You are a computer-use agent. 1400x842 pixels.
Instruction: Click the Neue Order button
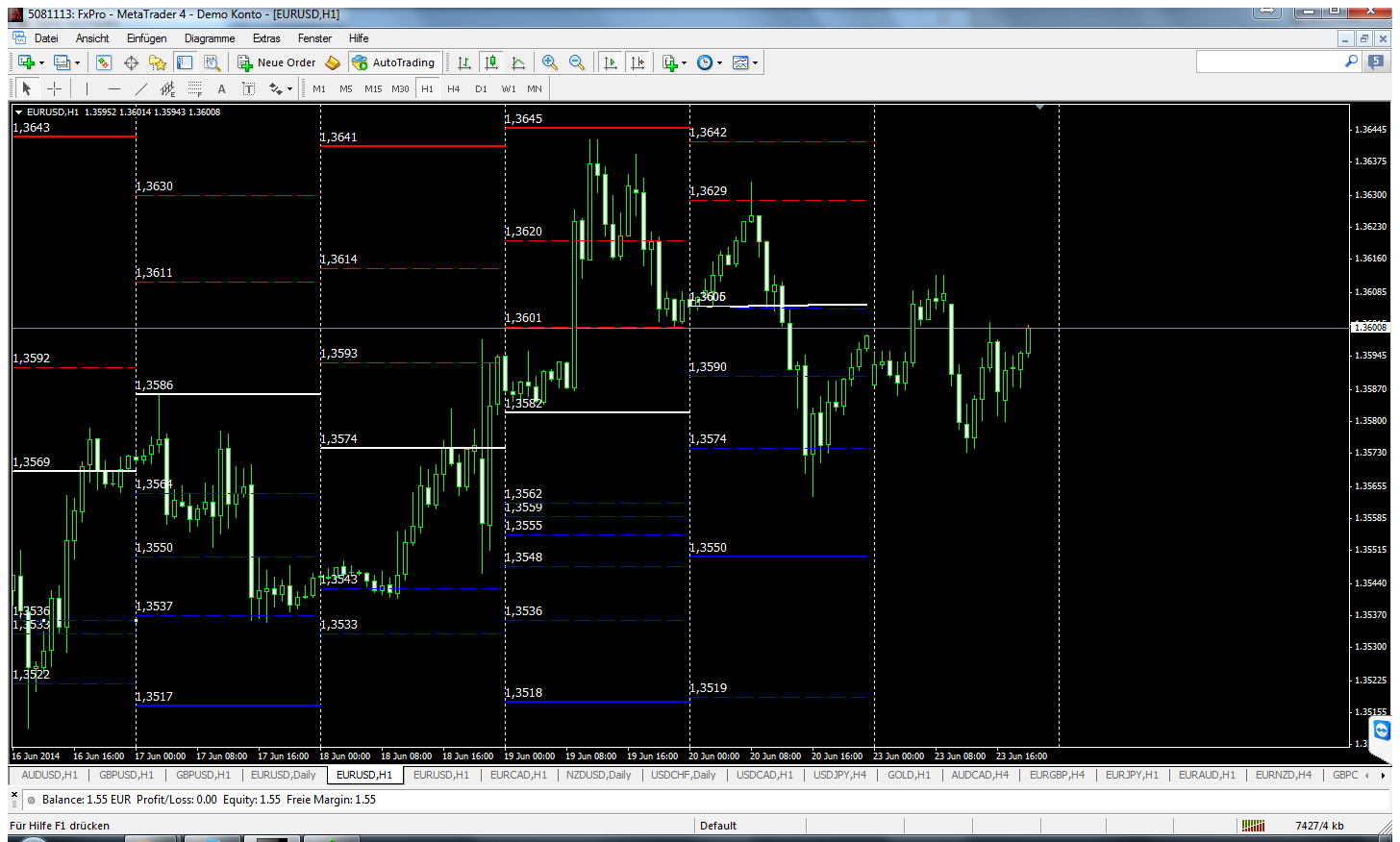[x=277, y=62]
